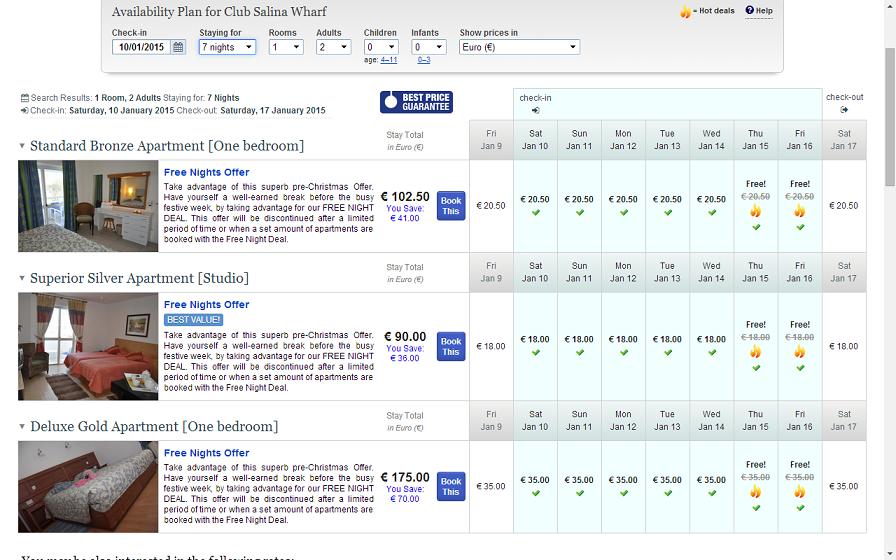Collapse the Standard Bronze Apartment section

pos(22,146)
